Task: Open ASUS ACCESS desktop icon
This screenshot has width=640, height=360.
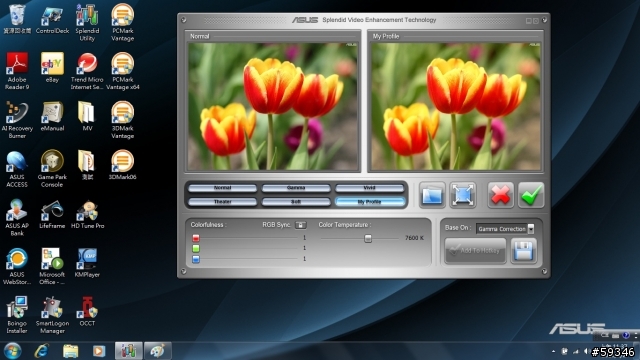Action: (17, 169)
